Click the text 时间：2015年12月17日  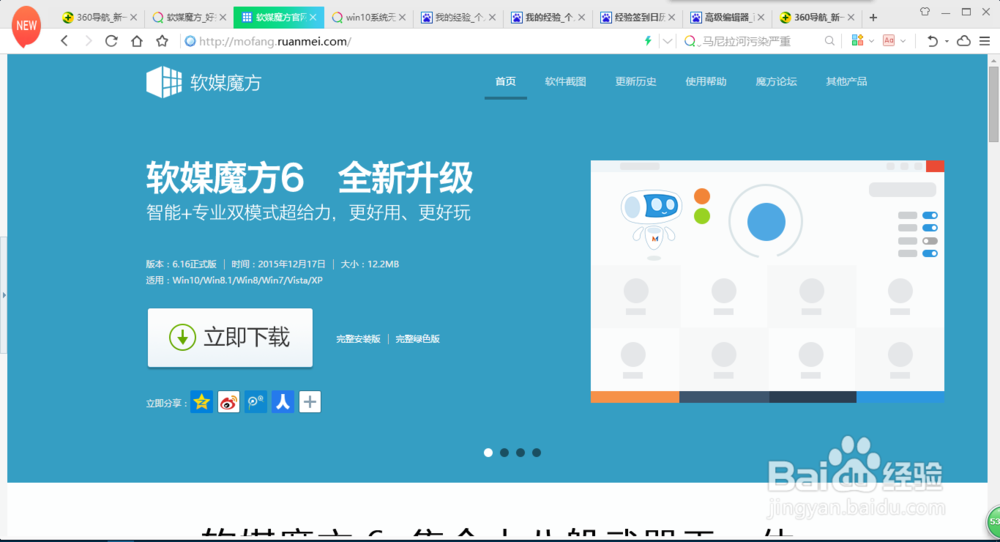point(279,264)
